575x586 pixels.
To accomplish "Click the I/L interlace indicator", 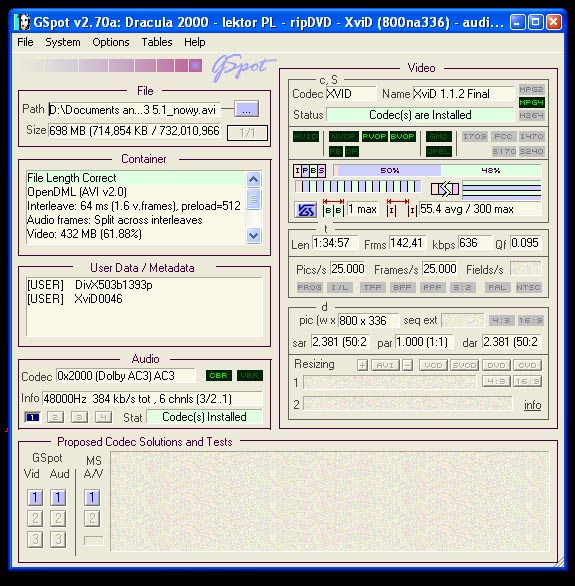I will 340,287.
